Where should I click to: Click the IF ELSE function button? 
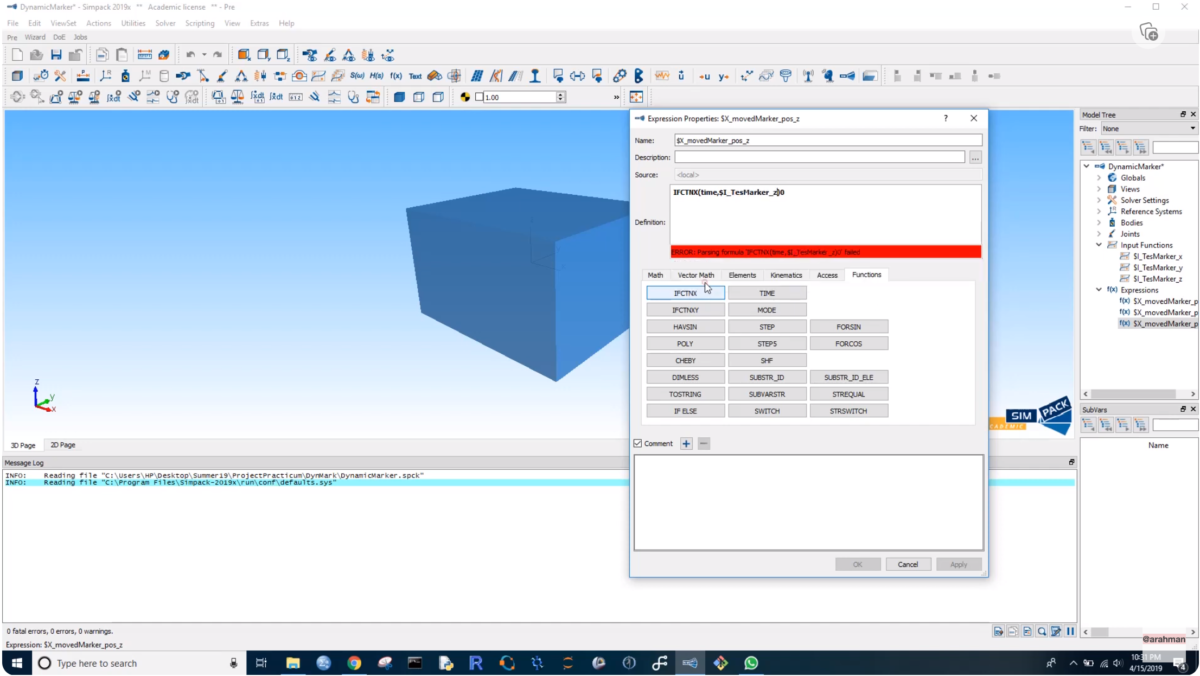point(686,411)
